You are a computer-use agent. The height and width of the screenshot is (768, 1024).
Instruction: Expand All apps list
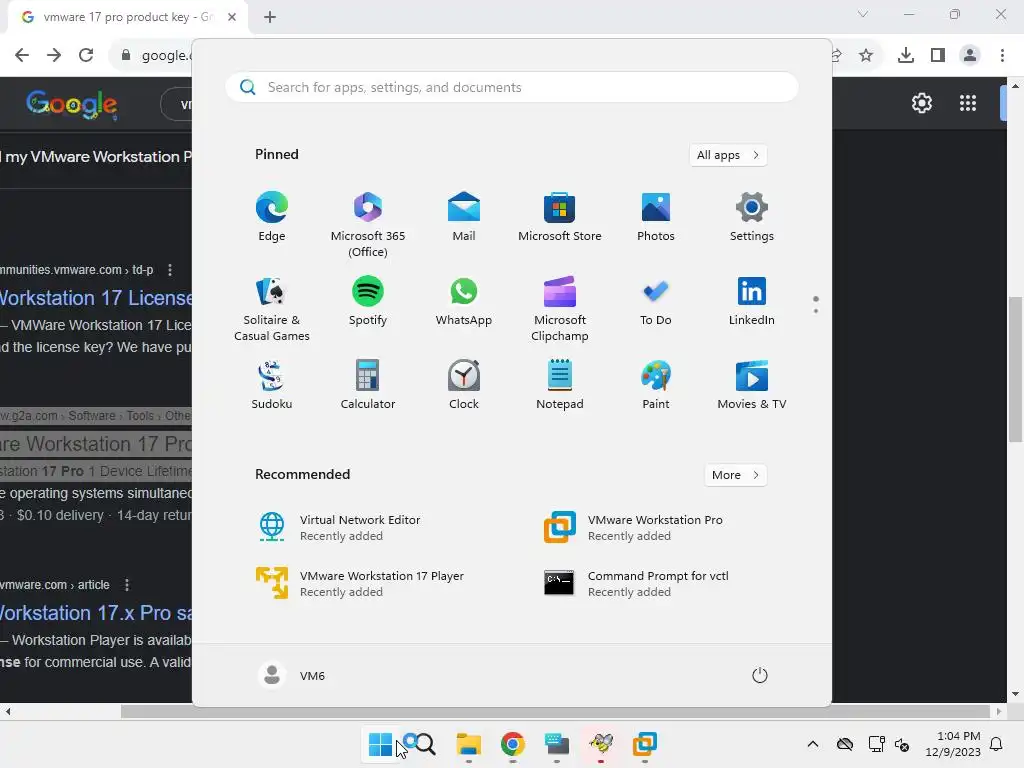[728, 155]
